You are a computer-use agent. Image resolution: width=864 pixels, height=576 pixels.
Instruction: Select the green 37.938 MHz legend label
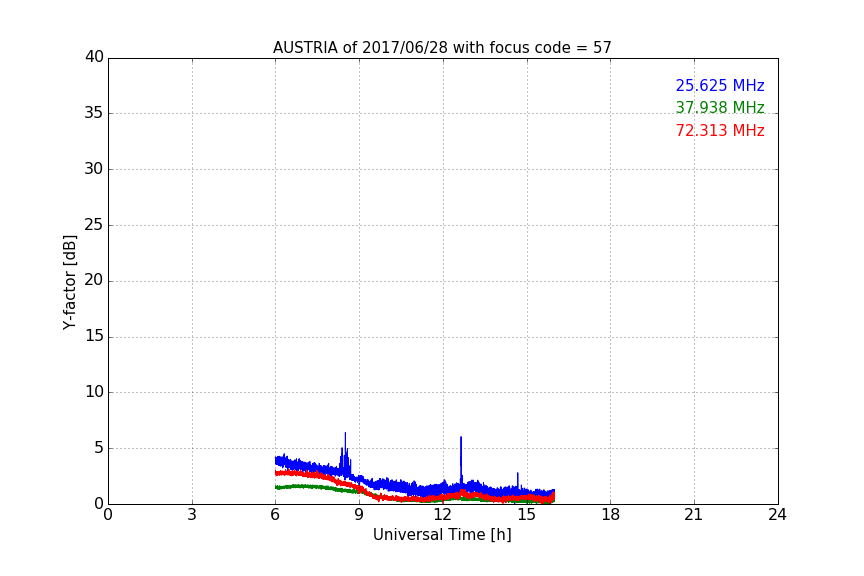click(x=720, y=107)
